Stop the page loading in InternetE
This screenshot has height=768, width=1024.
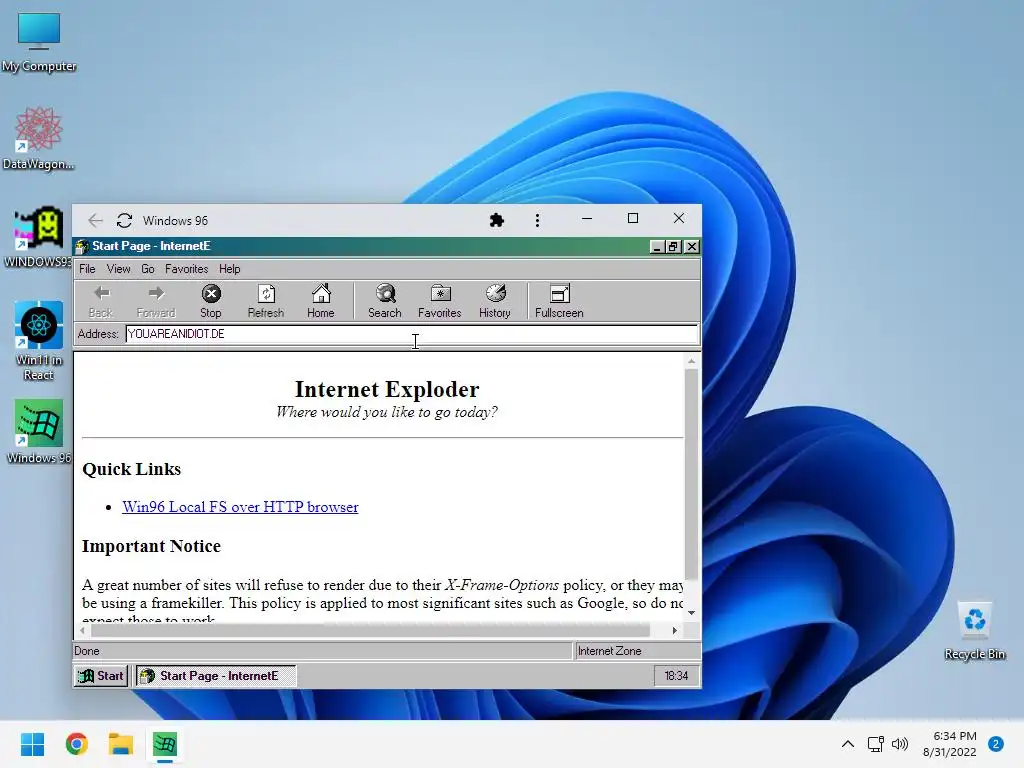(x=211, y=301)
